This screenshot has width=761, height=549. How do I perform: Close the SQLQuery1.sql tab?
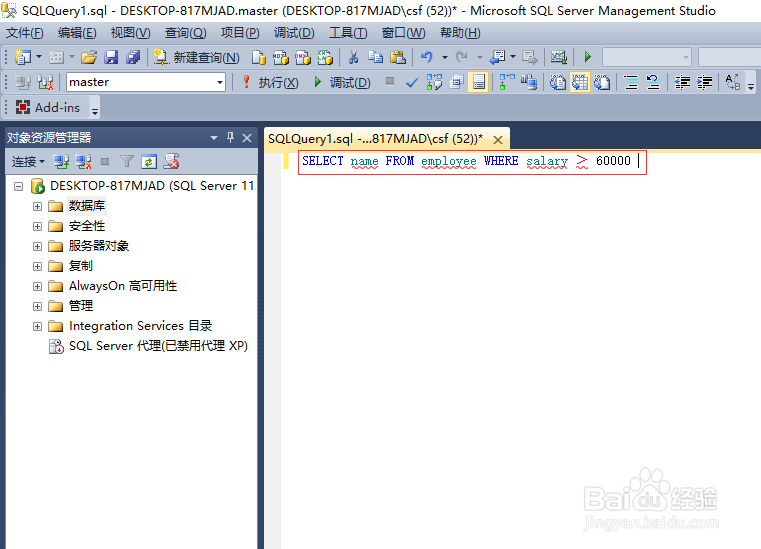pyautogui.click(x=497, y=140)
